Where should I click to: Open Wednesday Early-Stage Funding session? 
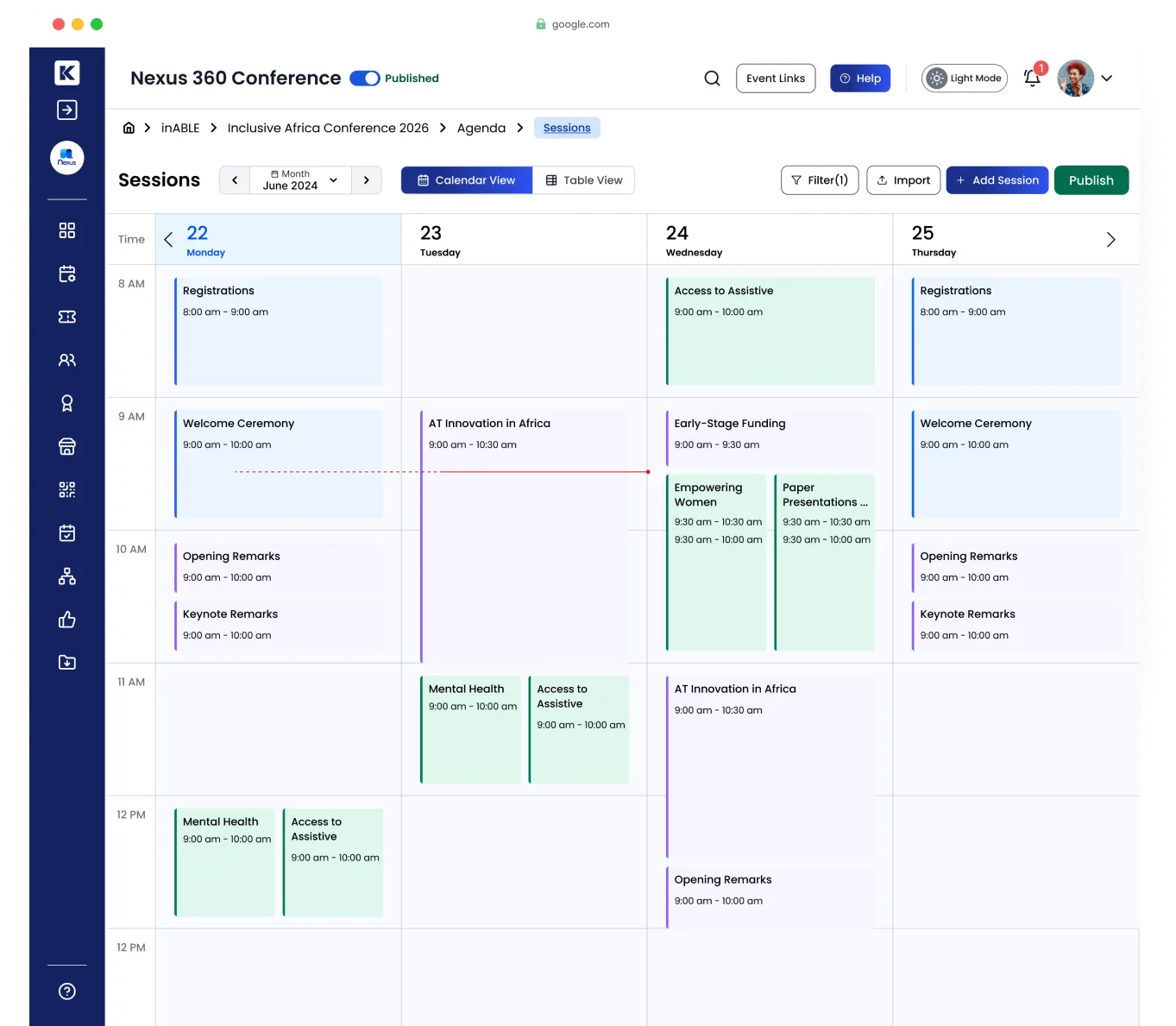pyautogui.click(x=770, y=437)
